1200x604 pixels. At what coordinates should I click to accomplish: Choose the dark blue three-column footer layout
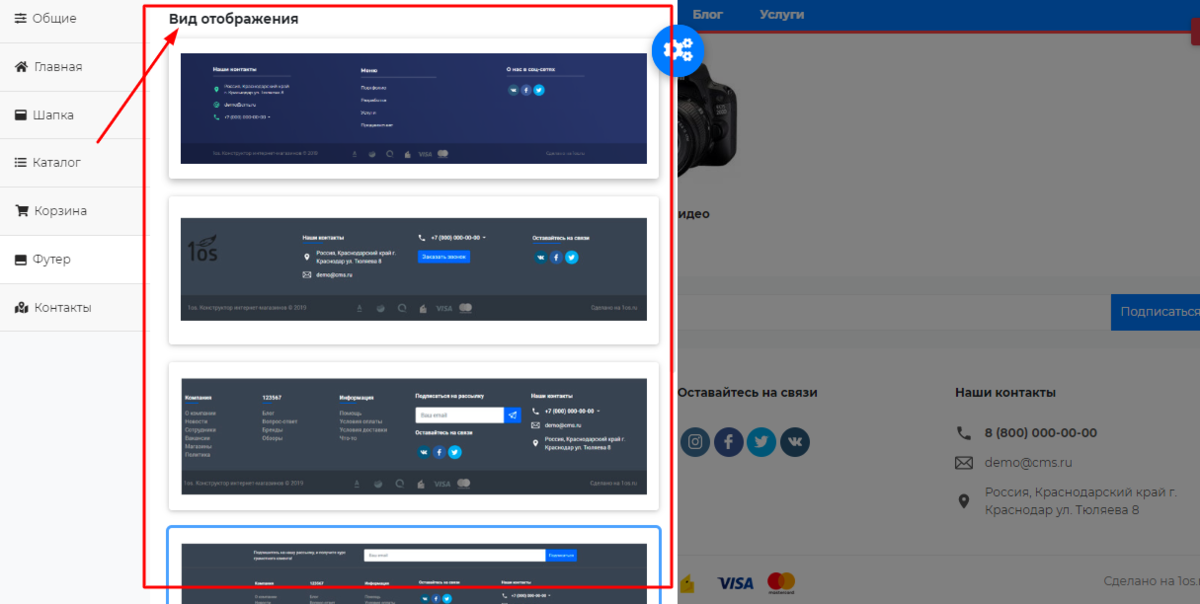coord(413,108)
